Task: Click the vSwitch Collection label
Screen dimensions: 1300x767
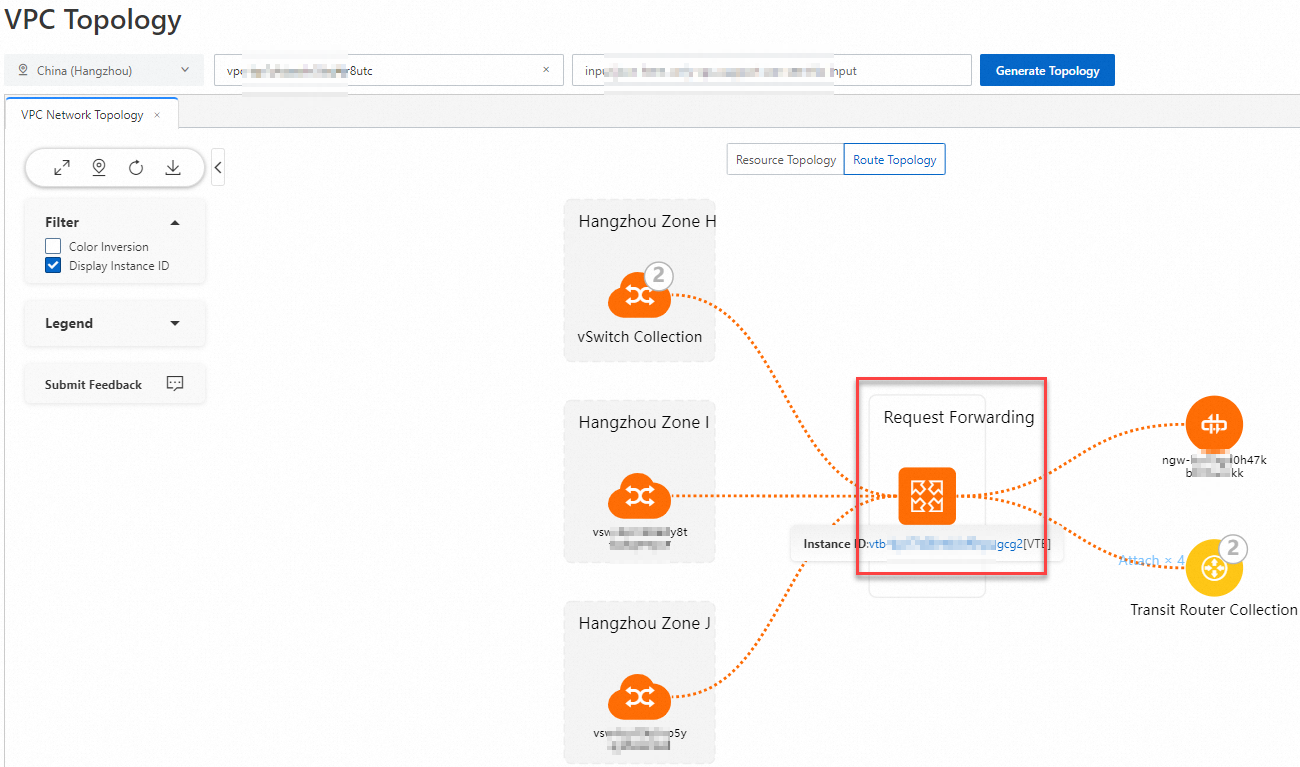Action: (x=640, y=337)
